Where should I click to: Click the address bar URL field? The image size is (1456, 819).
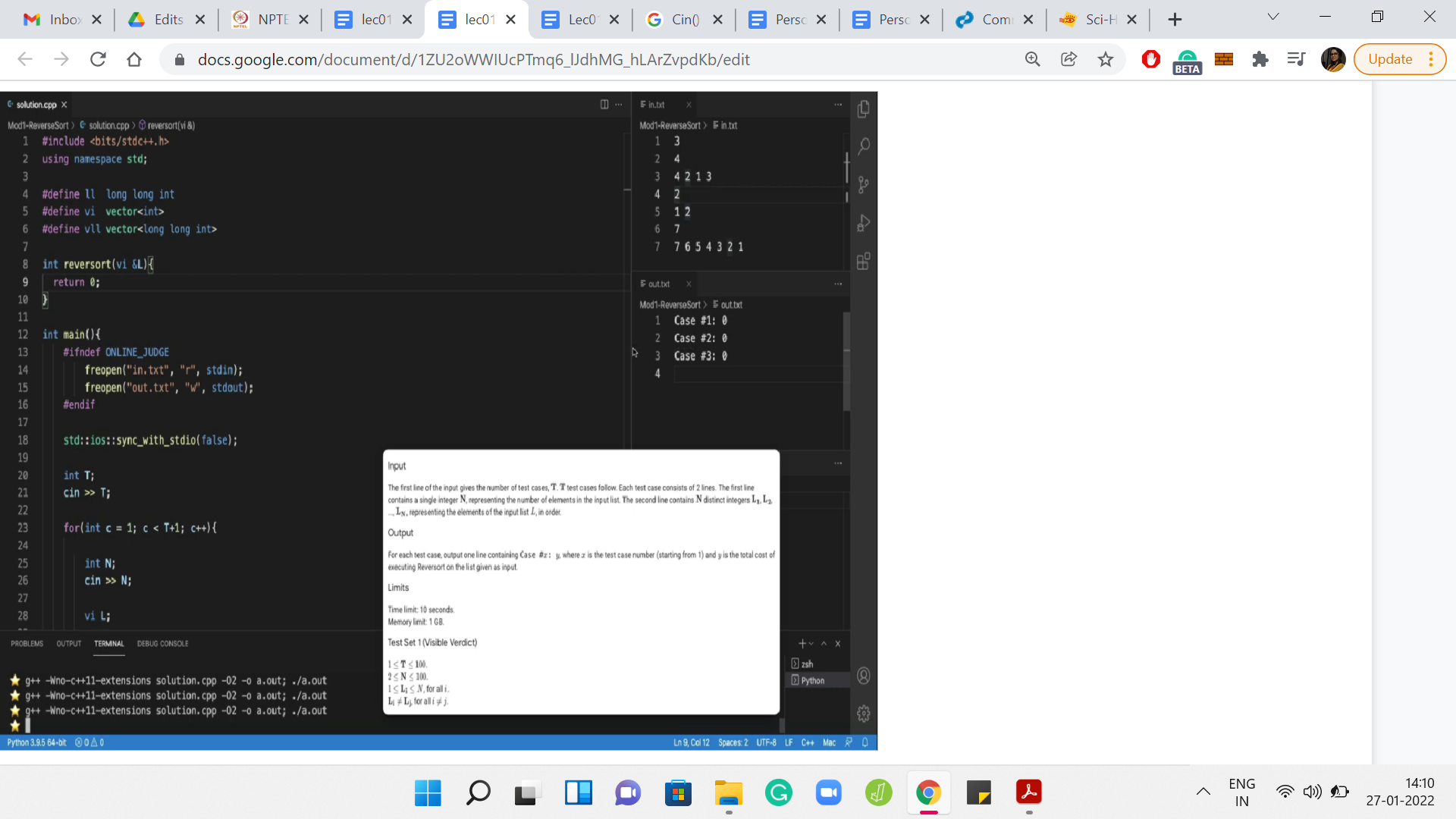coord(473,59)
